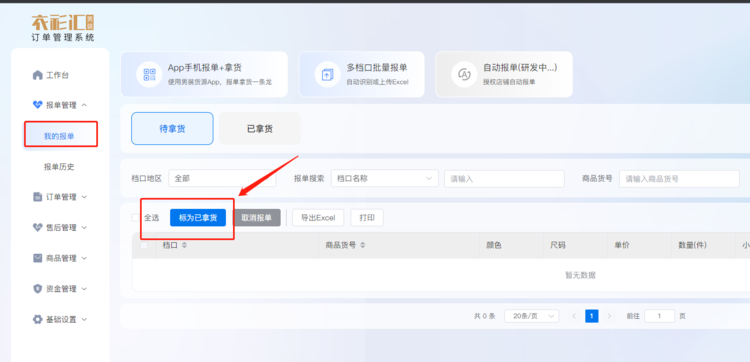Viewport: 750px width, 362px height.
Task: Click the 基础设置 gear icon
Action: (37, 319)
